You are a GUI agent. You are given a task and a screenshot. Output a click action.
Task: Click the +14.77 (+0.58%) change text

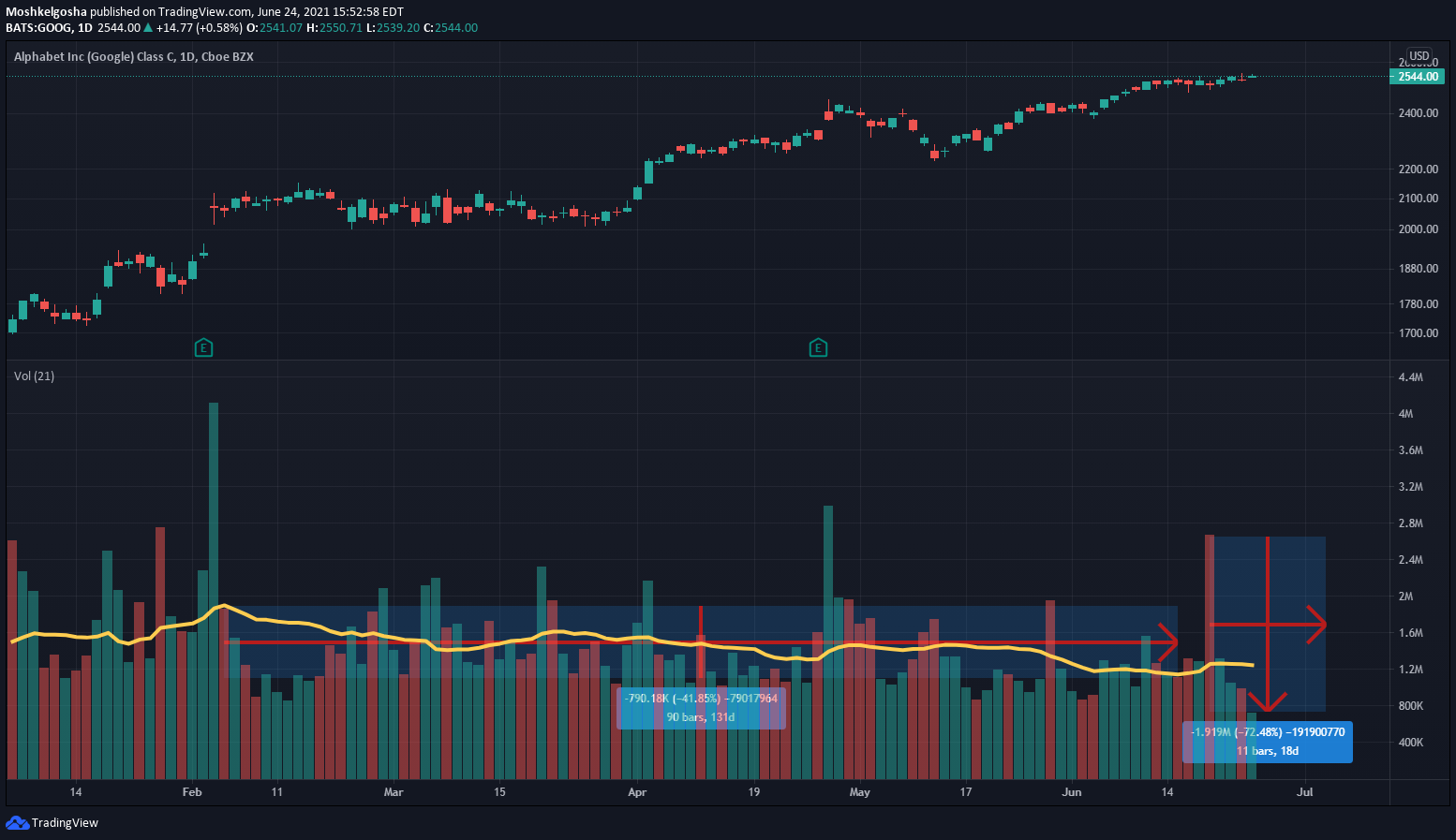(x=199, y=28)
